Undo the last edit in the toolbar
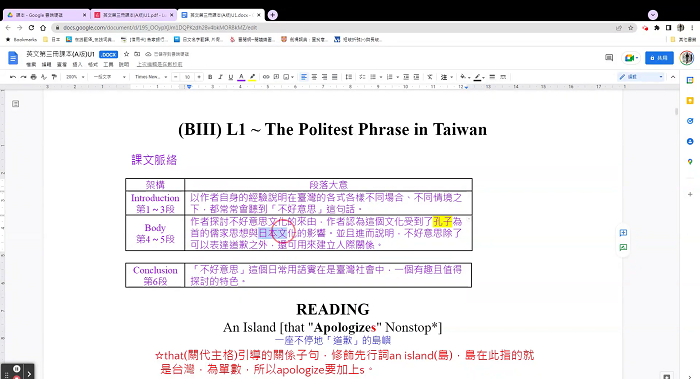 (12, 77)
